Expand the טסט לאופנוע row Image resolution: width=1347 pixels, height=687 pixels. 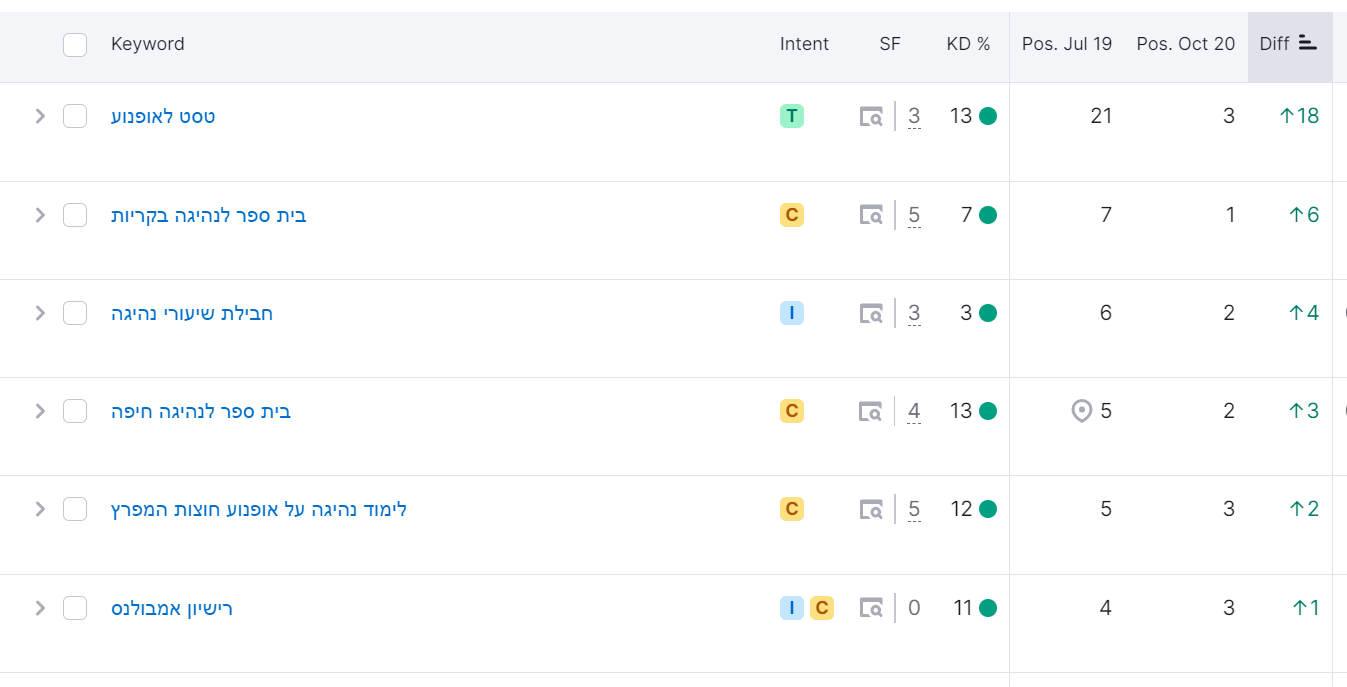point(40,116)
